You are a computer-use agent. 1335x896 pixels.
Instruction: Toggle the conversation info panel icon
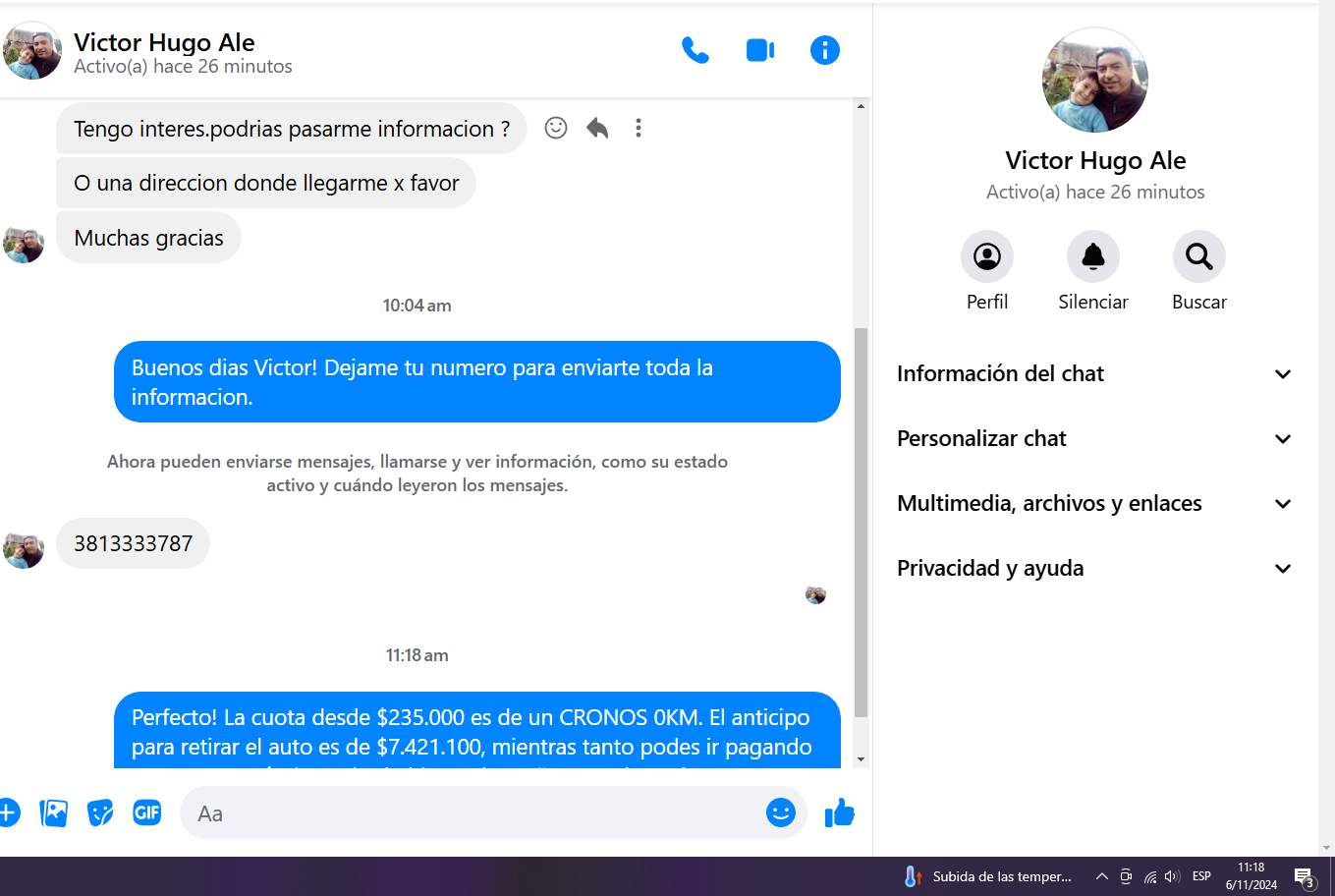pyautogui.click(x=824, y=50)
